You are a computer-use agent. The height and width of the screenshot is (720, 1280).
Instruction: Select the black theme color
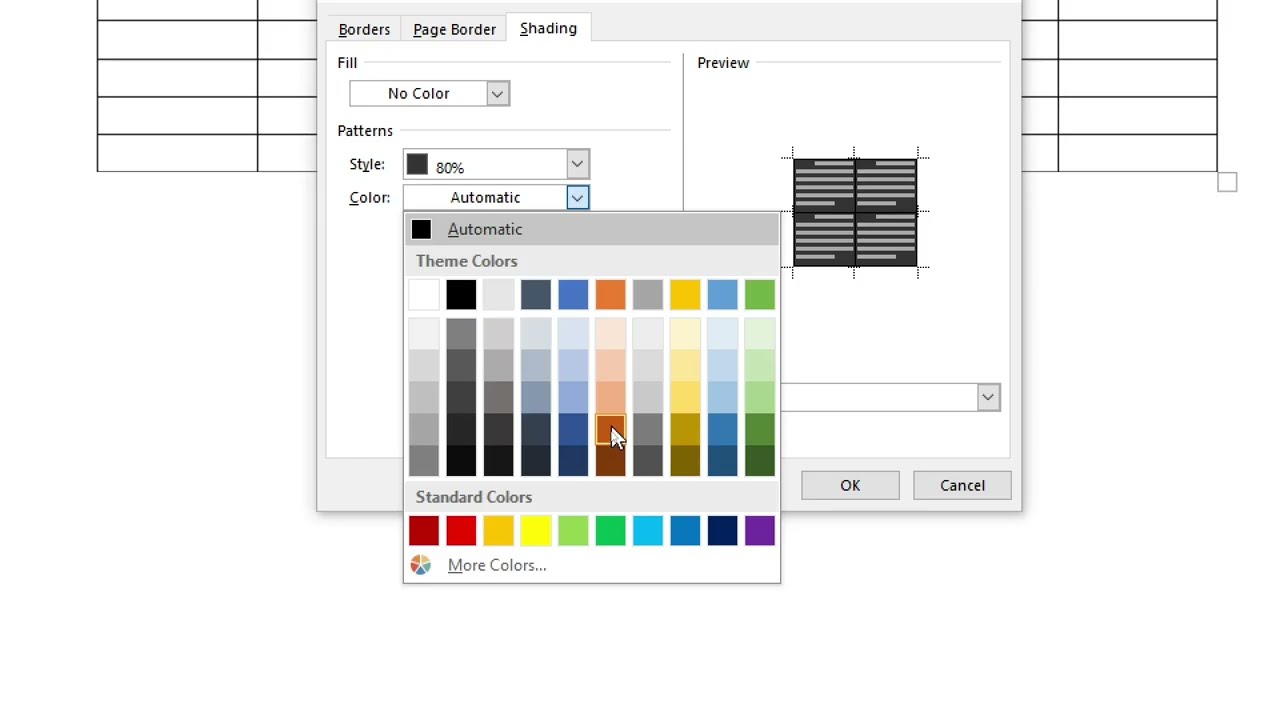(x=460, y=293)
